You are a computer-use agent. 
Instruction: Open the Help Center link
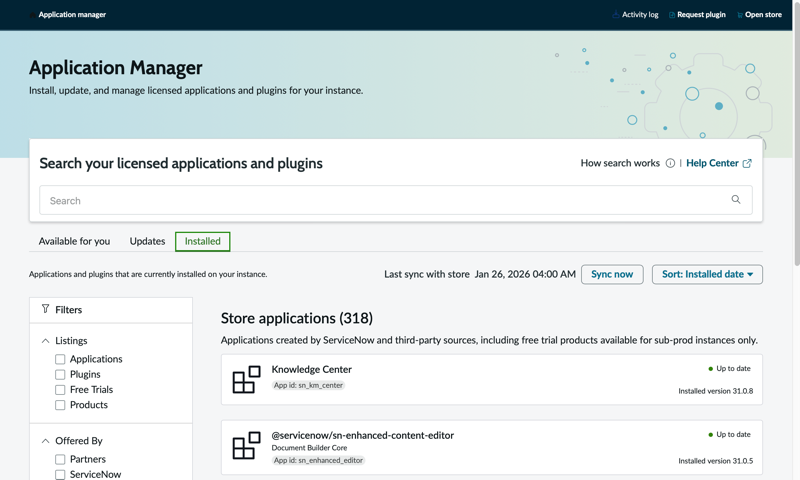pos(712,163)
